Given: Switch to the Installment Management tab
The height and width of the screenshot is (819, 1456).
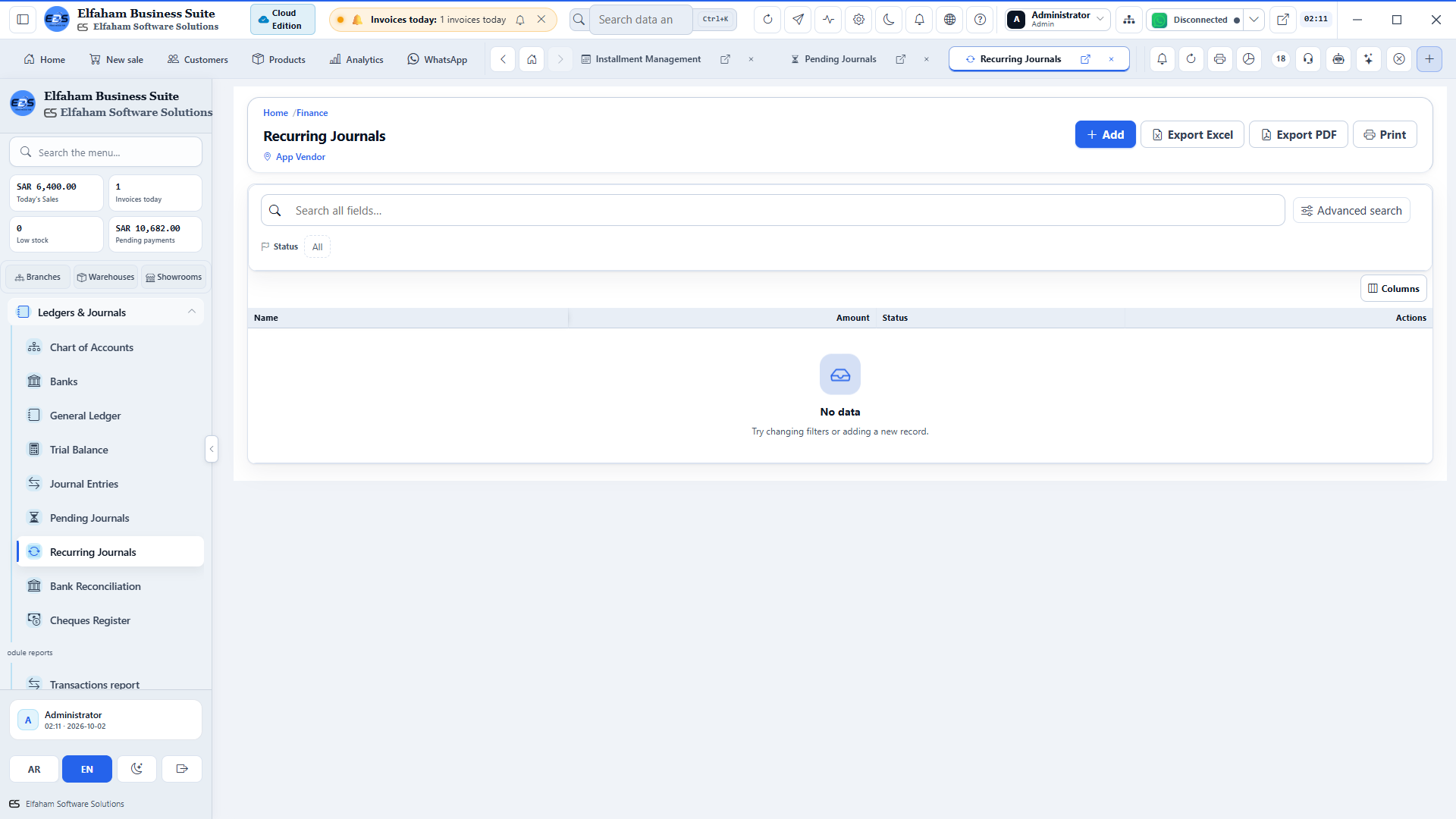Looking at the screenshot, I should coord(648,58).
